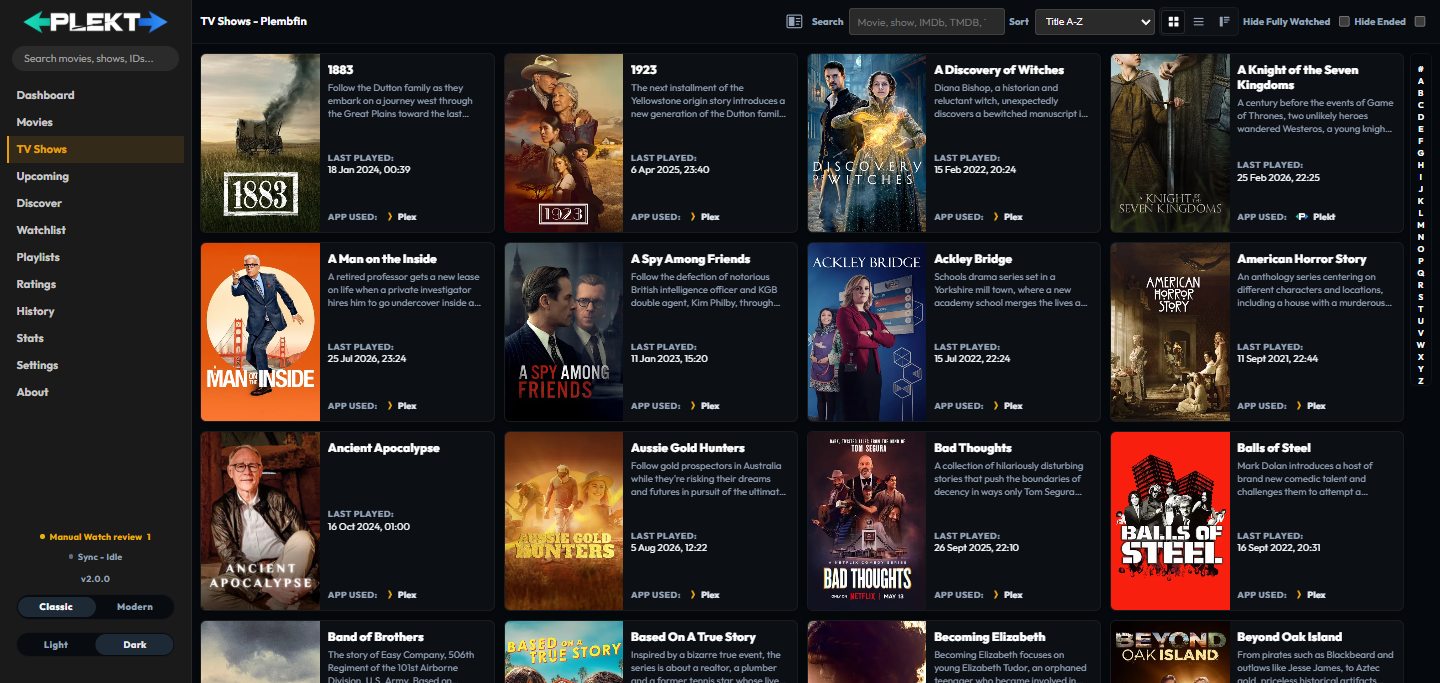
Task: Jump to letter S in the alphabet index
Action: coord(1420,297)
